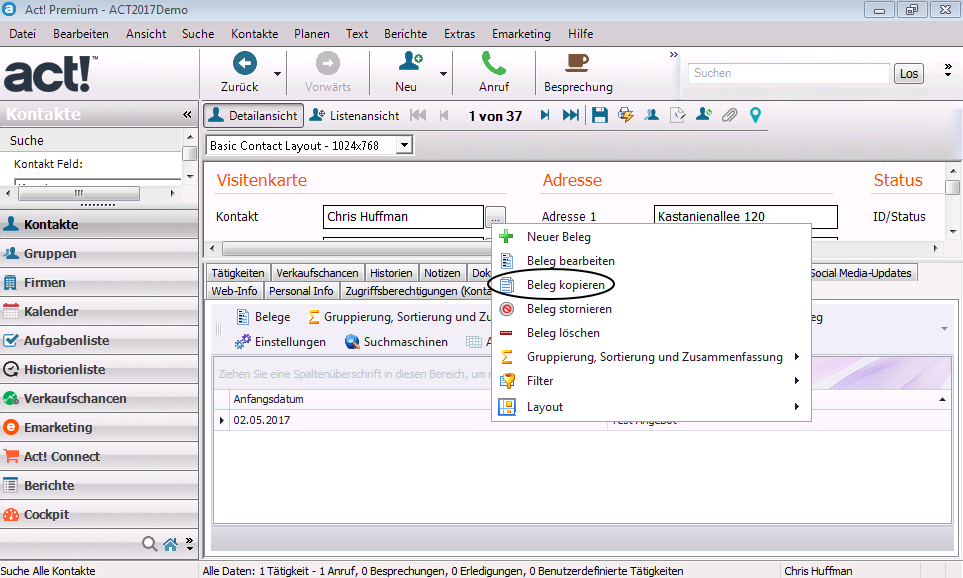Start a call with the Anruf icon
Image resolution: width=963 pixels, height=578 pixels.
click(493, 63)
